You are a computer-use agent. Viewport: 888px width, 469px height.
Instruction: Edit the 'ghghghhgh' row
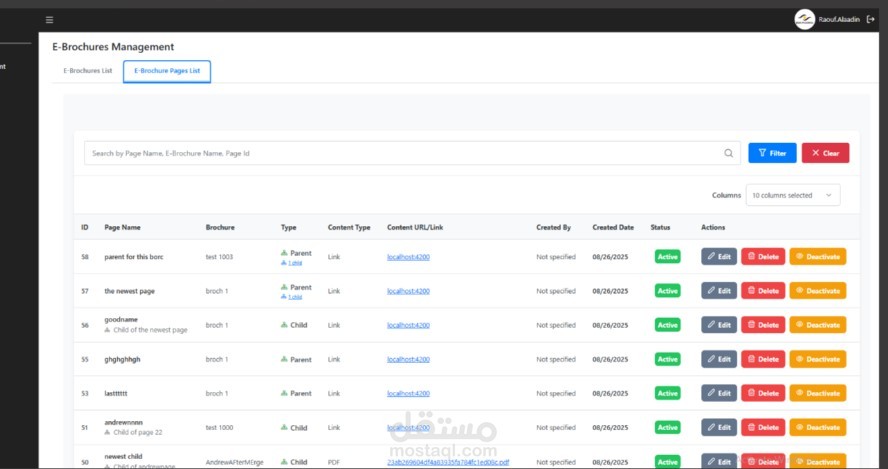point(719,359)
